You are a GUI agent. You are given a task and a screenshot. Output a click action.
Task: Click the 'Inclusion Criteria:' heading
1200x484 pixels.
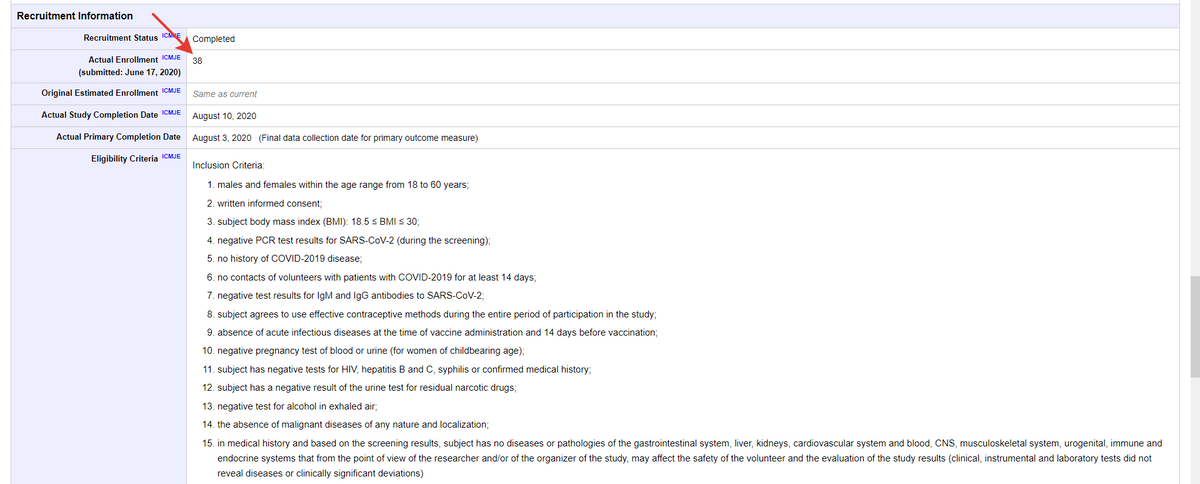[227, 165]
